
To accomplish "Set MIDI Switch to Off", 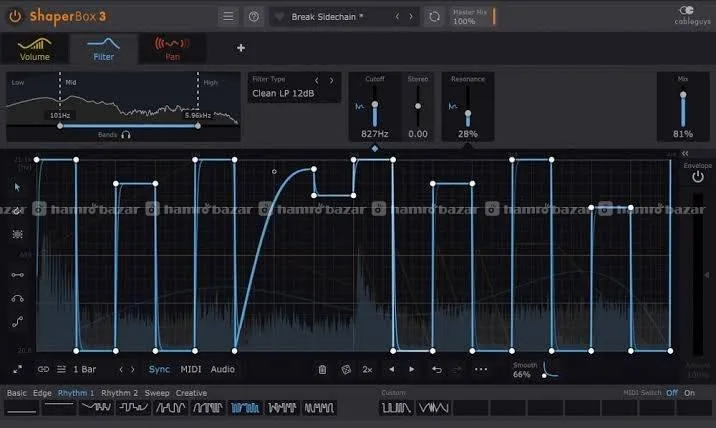I will tap(672, 393).
